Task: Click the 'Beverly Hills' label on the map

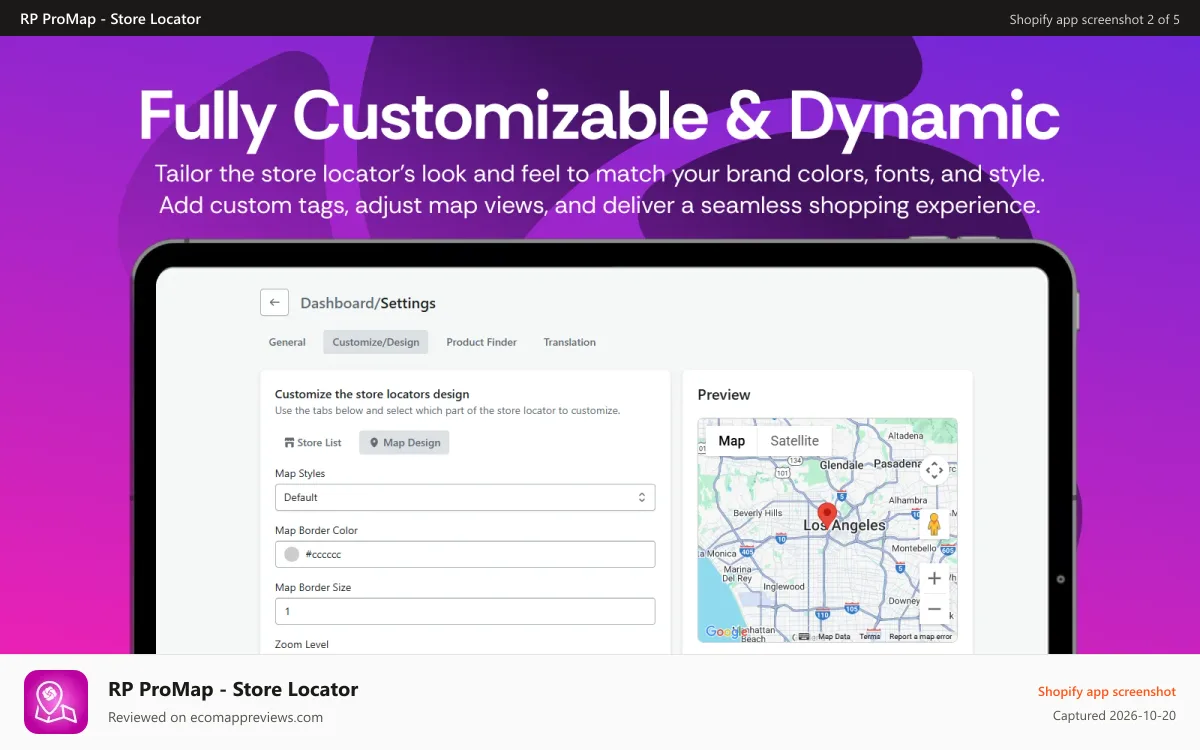Action: tap(757, 513)
